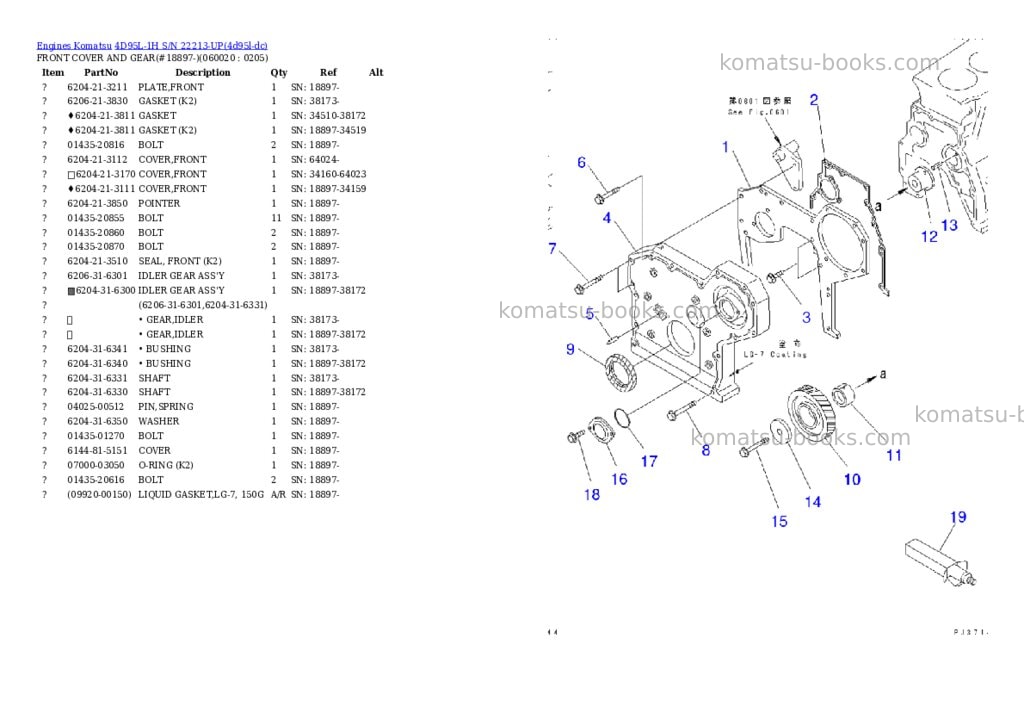Select part number "6204-31-6341"
Image resolution: width=1024 pixels, height=725 pixels.
click(97, 349)
